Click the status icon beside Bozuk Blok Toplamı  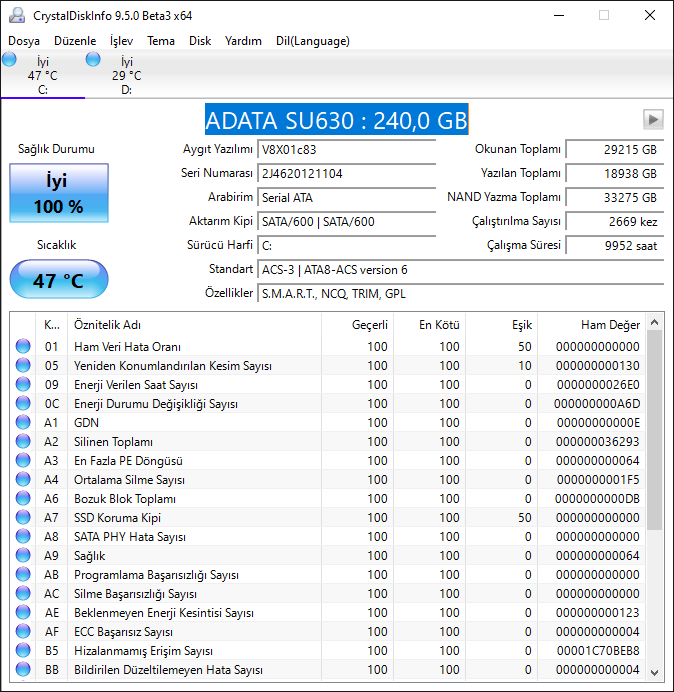(x=23, y=499)
